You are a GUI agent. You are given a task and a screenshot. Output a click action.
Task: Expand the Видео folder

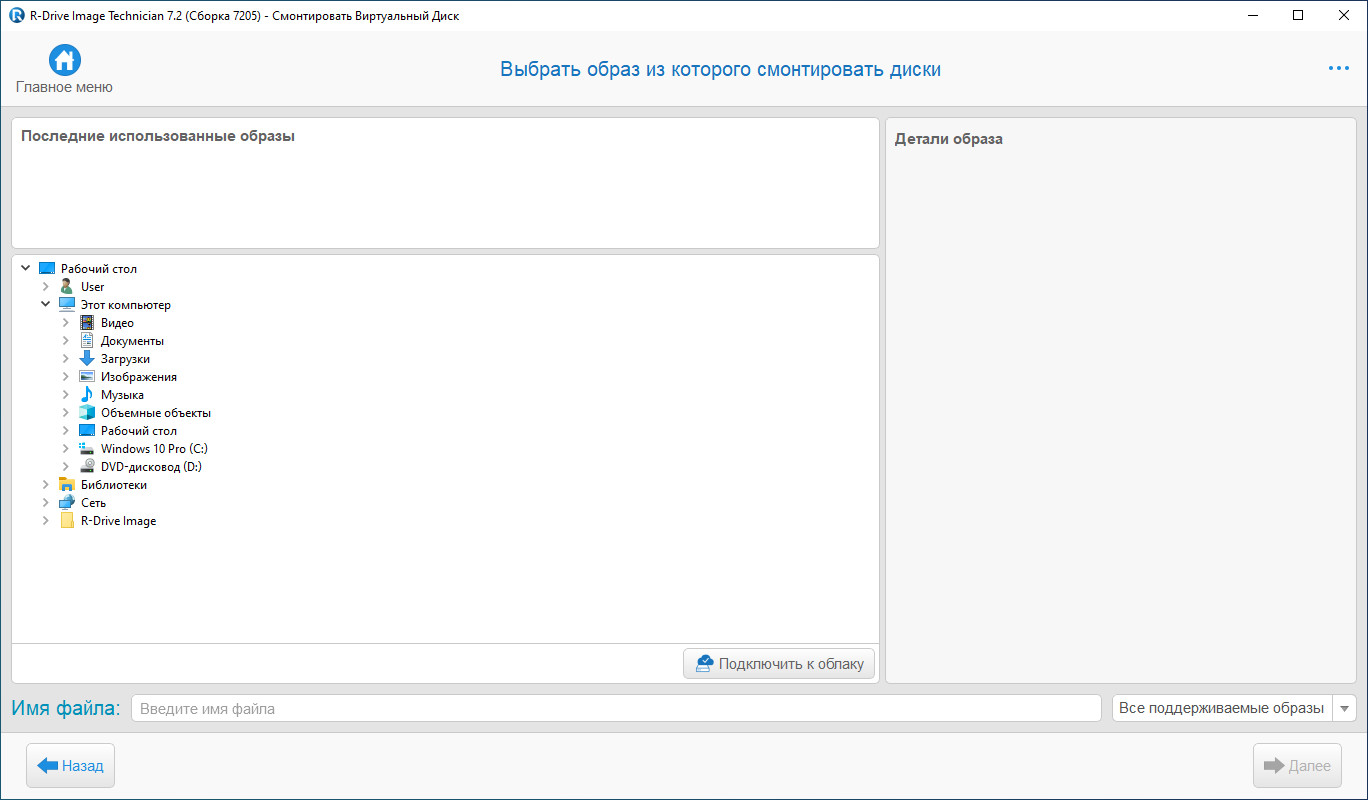[x=65, y=323]
